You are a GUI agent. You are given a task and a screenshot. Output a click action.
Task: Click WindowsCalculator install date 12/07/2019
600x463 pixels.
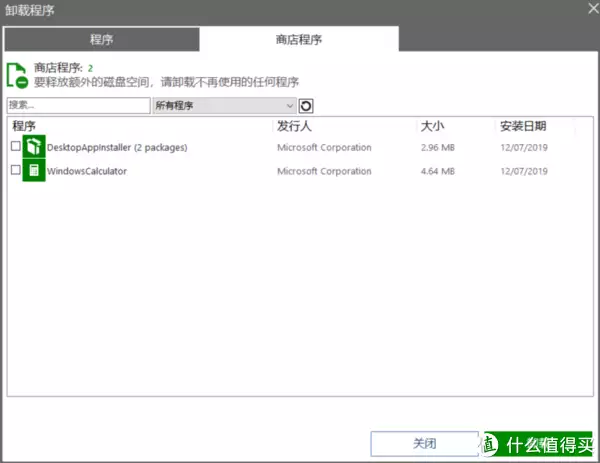coord(524,171)
